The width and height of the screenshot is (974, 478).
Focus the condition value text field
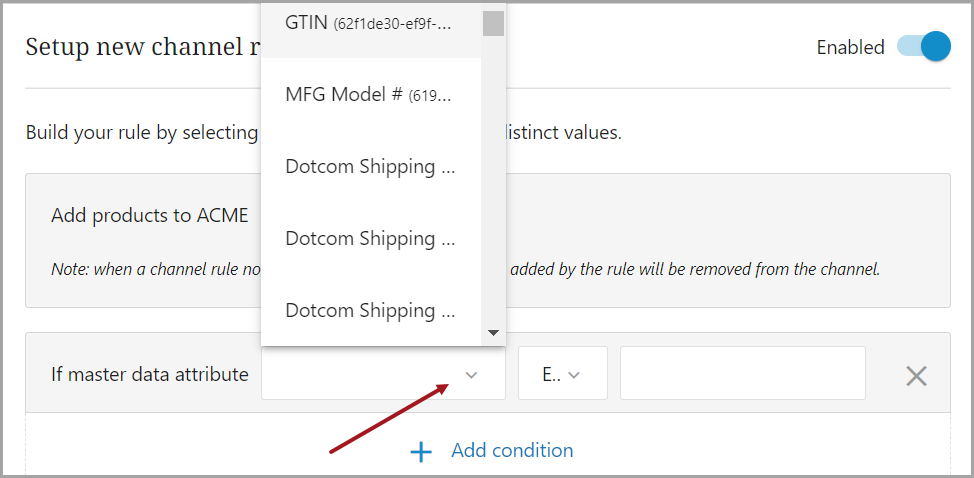[742, 374]
